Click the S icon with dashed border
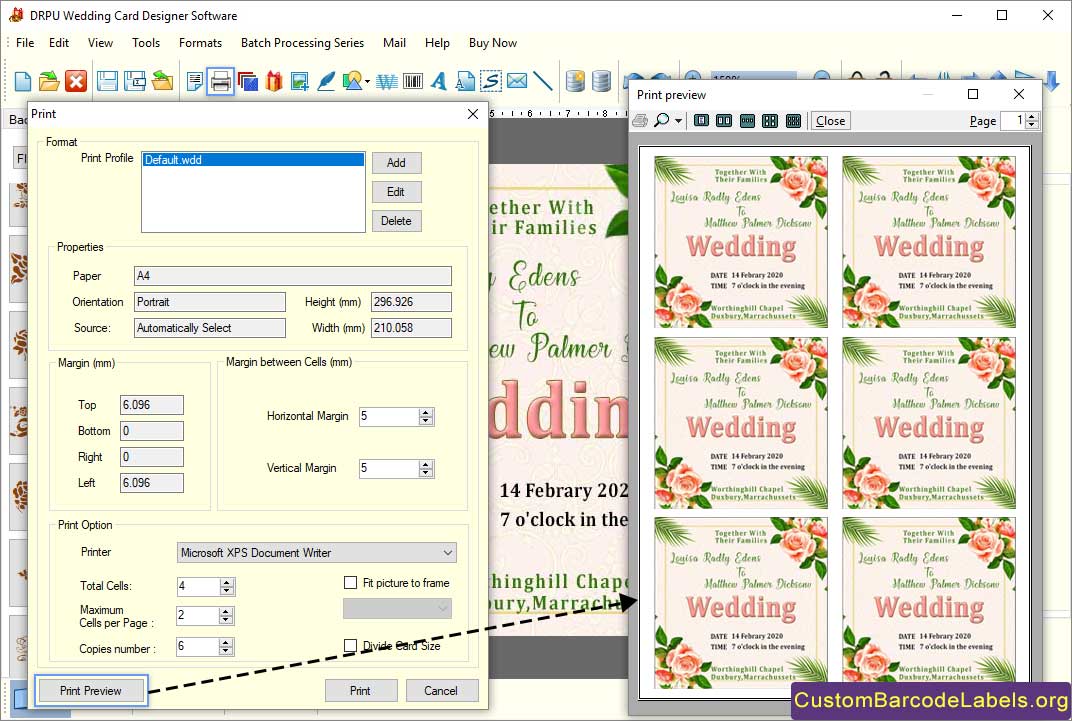 [x=491, y=81]
